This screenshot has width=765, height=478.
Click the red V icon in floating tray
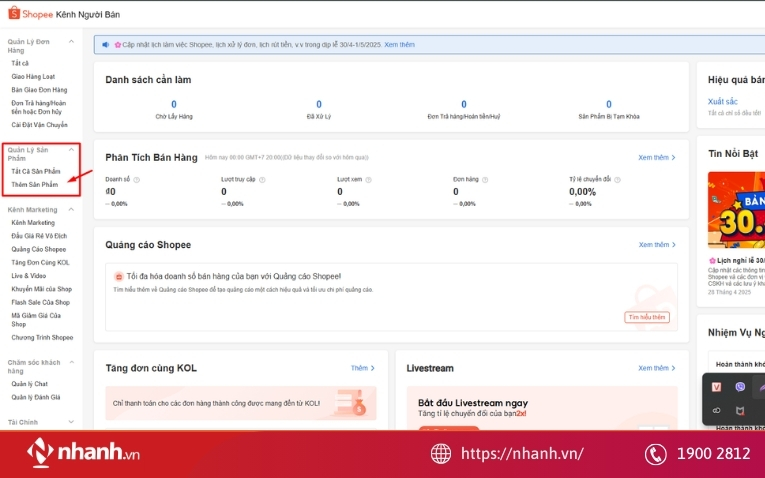point(716,387)
